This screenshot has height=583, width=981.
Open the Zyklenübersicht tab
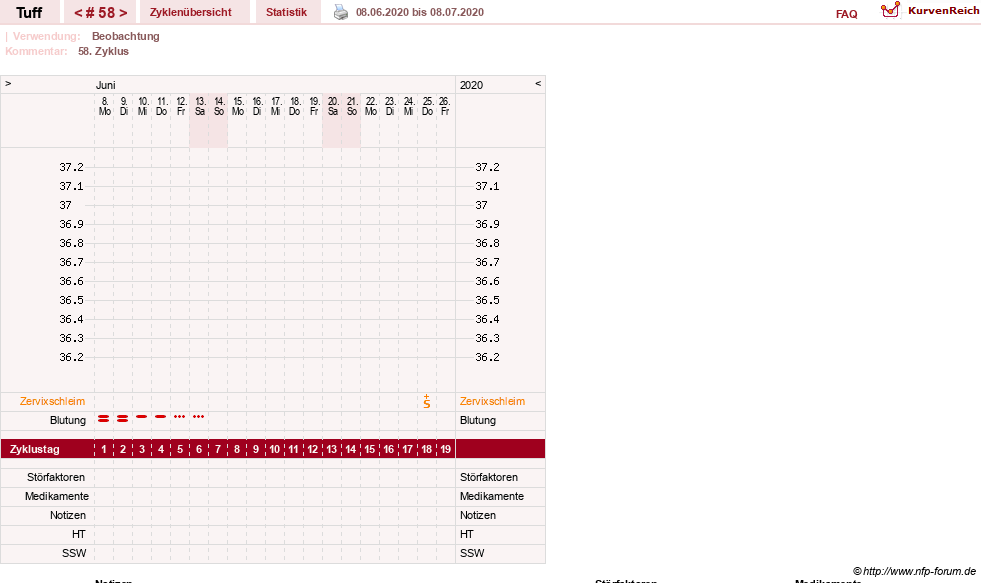[191, 12]
